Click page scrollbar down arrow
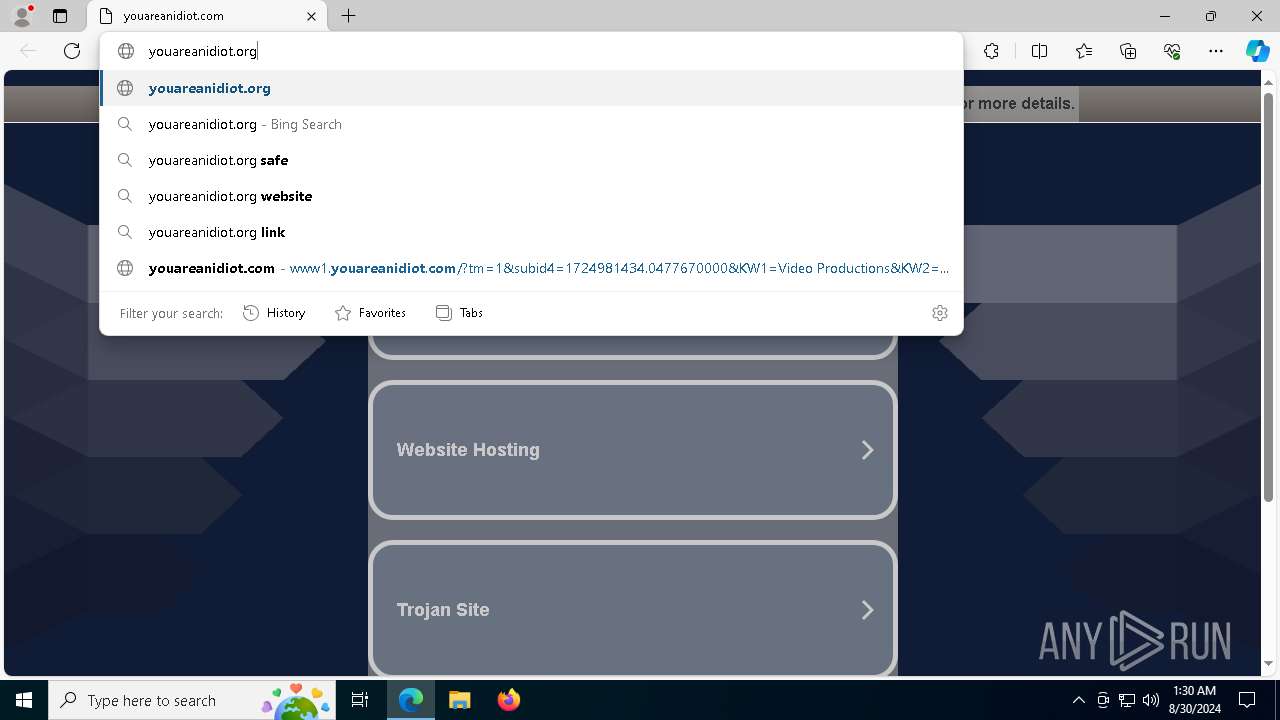The height and width of the screenshot is (720, 1280). point(1269,664)
